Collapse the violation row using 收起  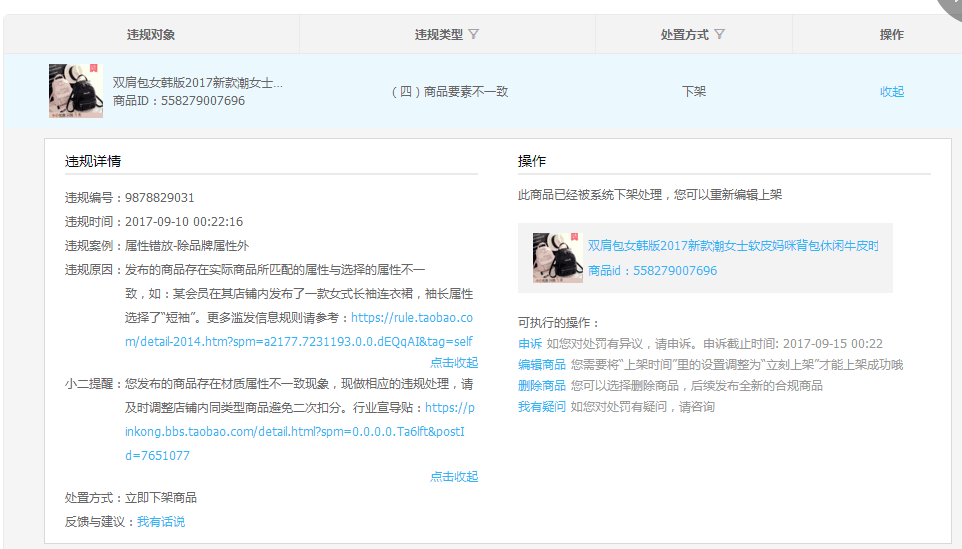[x=892, y=91]
